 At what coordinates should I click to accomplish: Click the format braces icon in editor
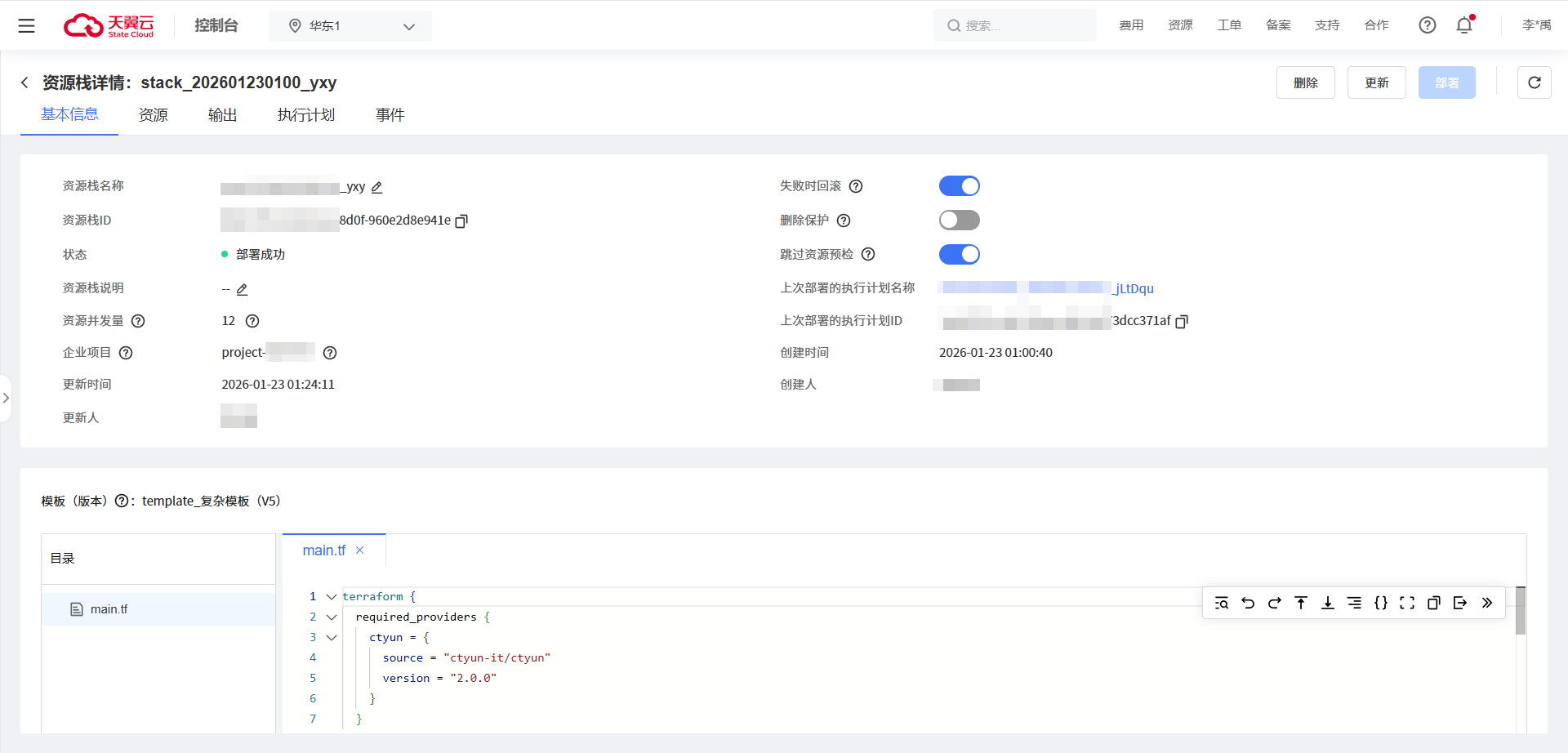(1380, 603)
